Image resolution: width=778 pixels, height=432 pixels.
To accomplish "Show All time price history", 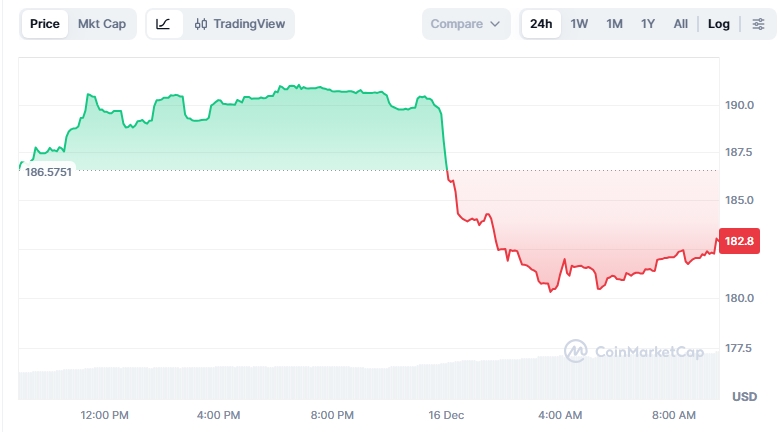I will point(681,24).
